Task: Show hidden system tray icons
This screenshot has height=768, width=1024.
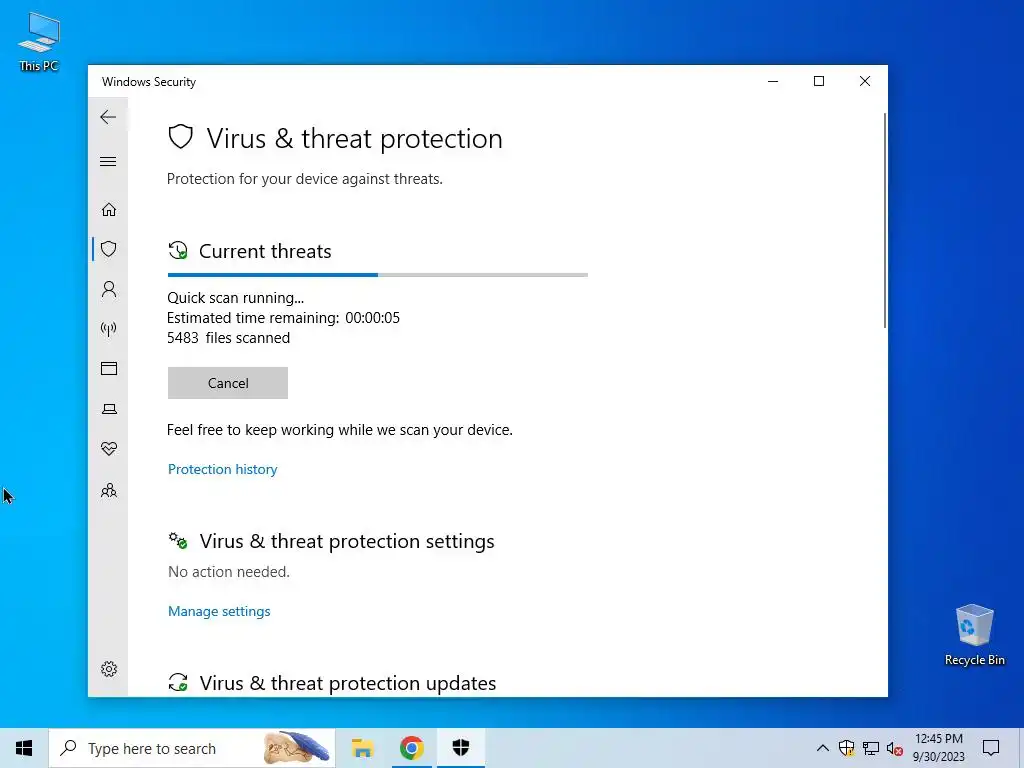Action: (x=823, y=748)
